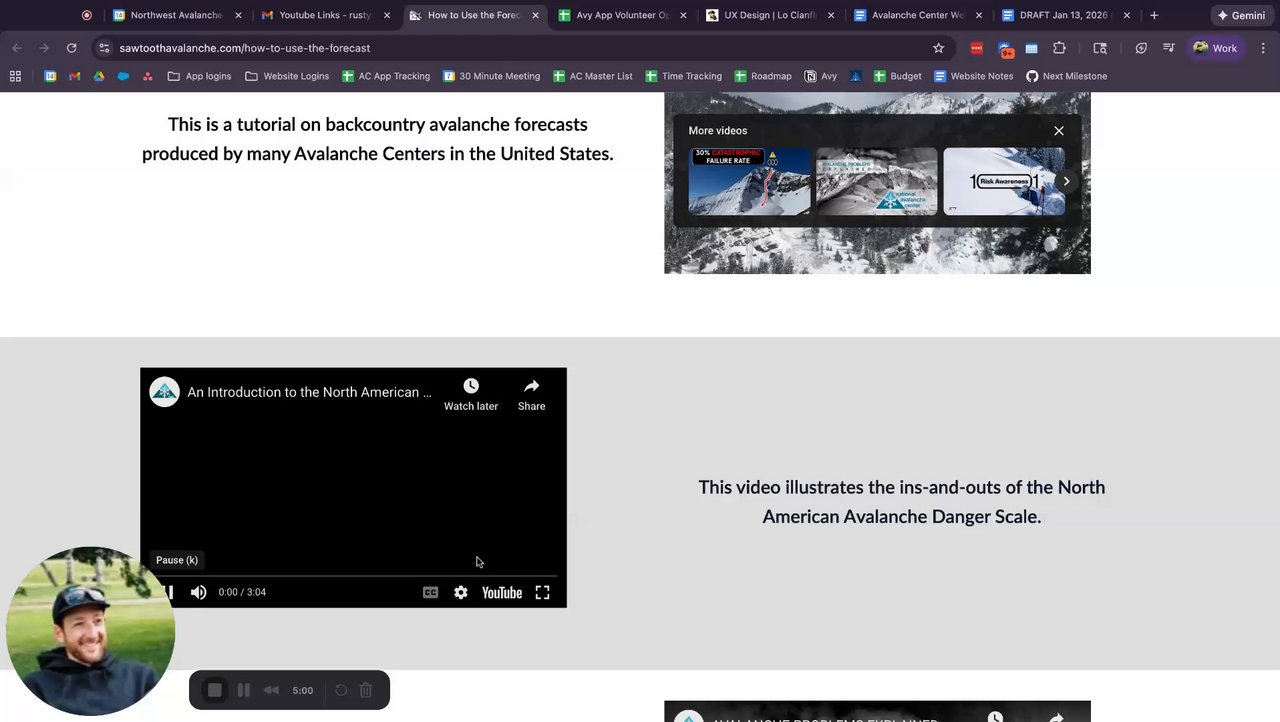Click the Watch later clock icon
Viewport: 1280px width, 722px height.
[x=471, y=386]
